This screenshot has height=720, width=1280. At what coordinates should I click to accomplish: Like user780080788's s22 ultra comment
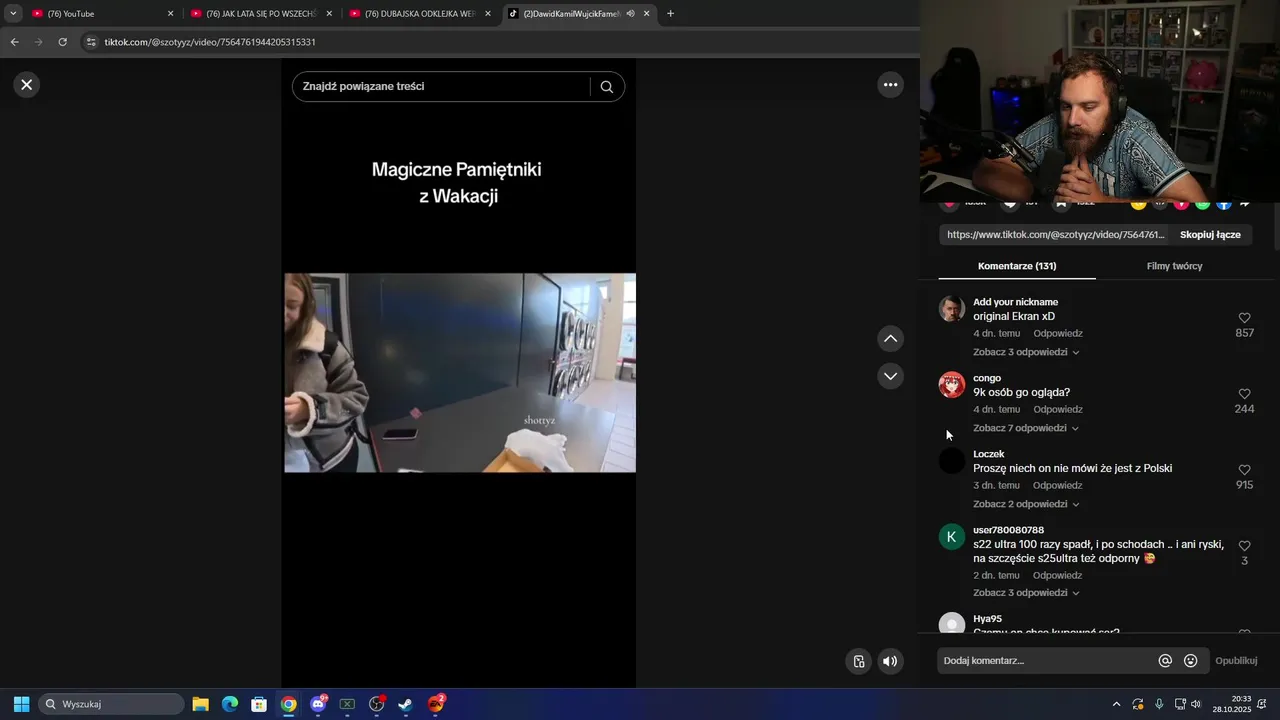tap(1244, 547)
